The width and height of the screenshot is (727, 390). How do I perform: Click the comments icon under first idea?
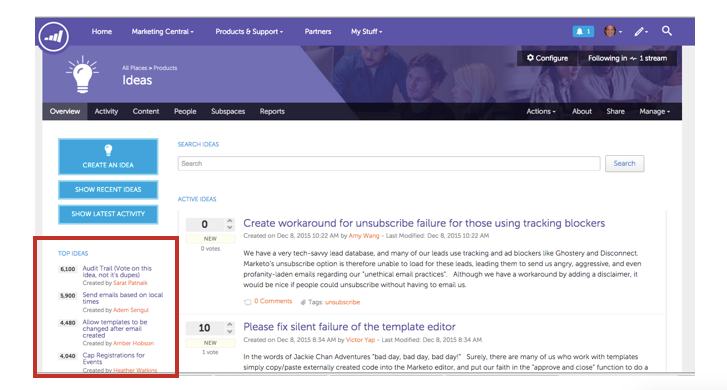[x=248, y=302]
